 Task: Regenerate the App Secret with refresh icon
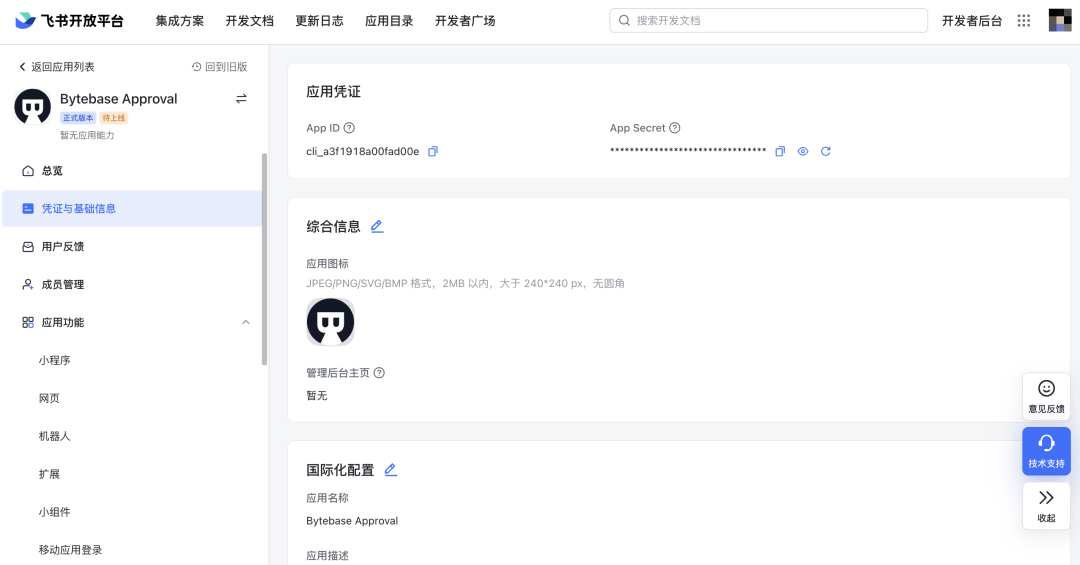point(825,151)
